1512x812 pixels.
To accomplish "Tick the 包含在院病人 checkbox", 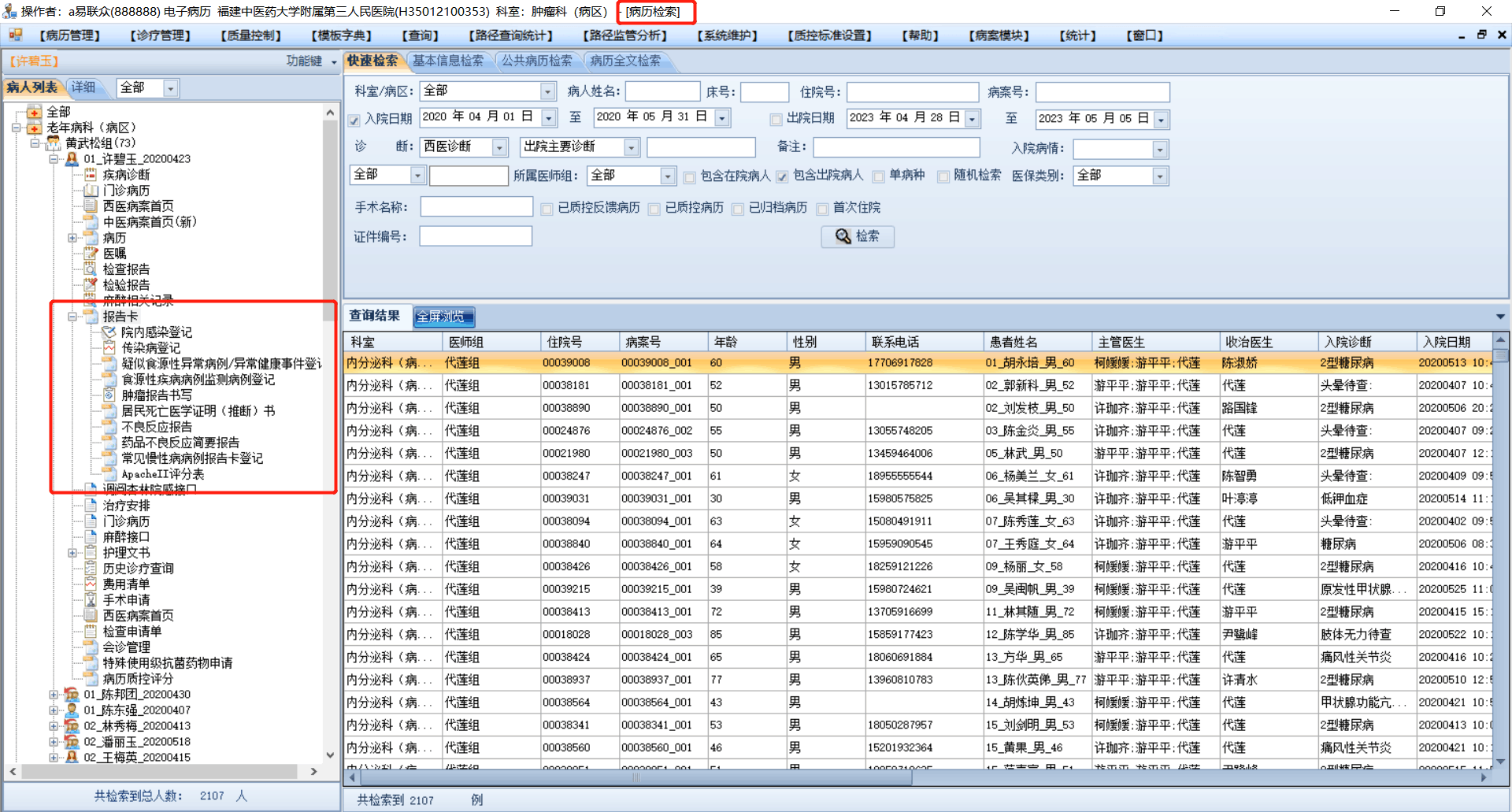I will click(689, 177).
